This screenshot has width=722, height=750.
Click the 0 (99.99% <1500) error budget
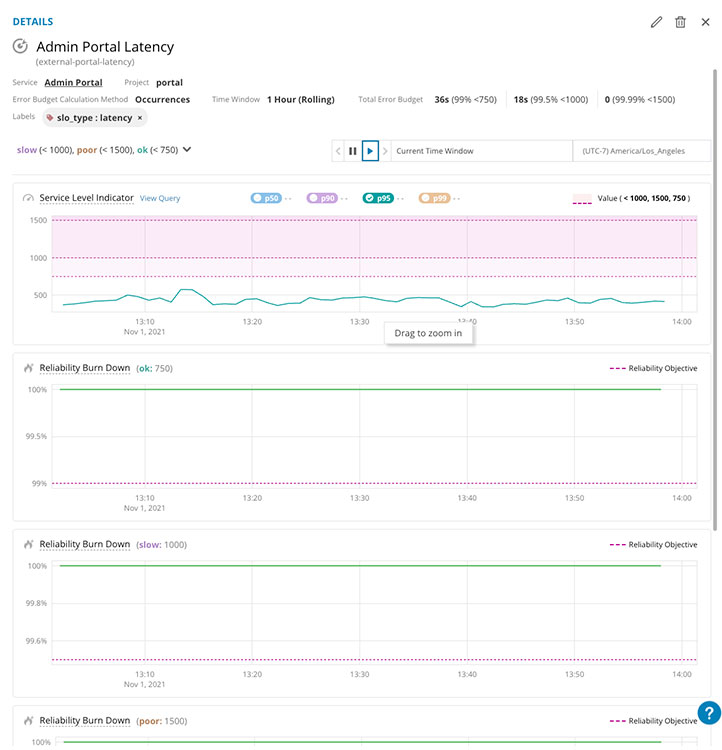point(640,99)
